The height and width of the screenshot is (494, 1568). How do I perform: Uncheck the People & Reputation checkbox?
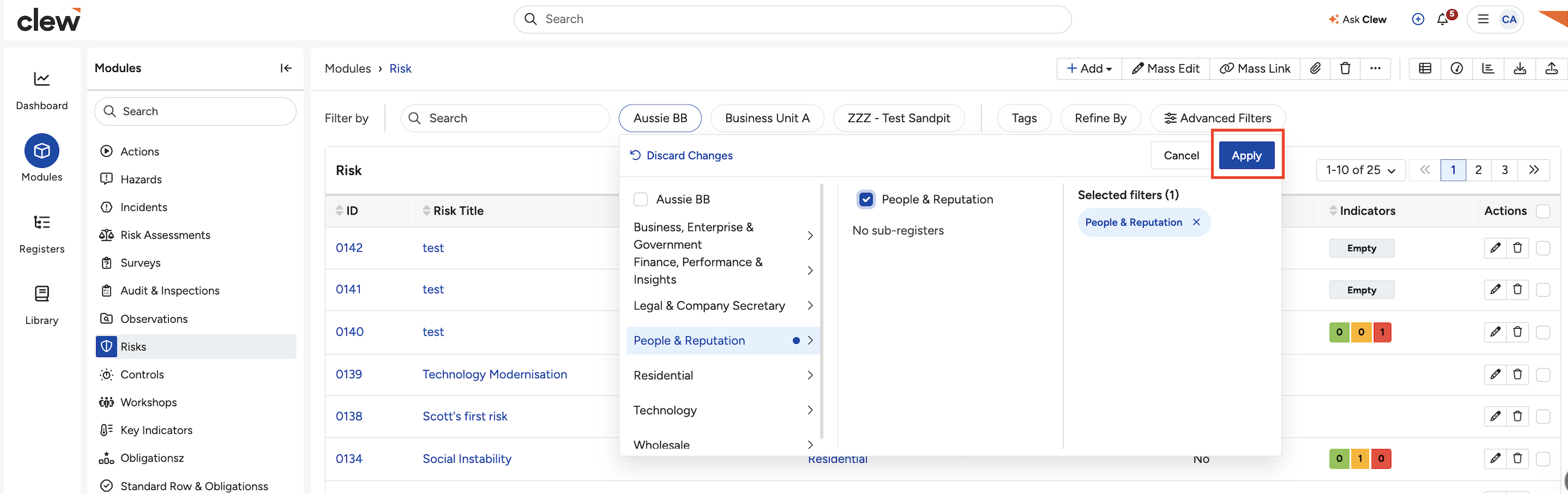(x=866, y=200)
